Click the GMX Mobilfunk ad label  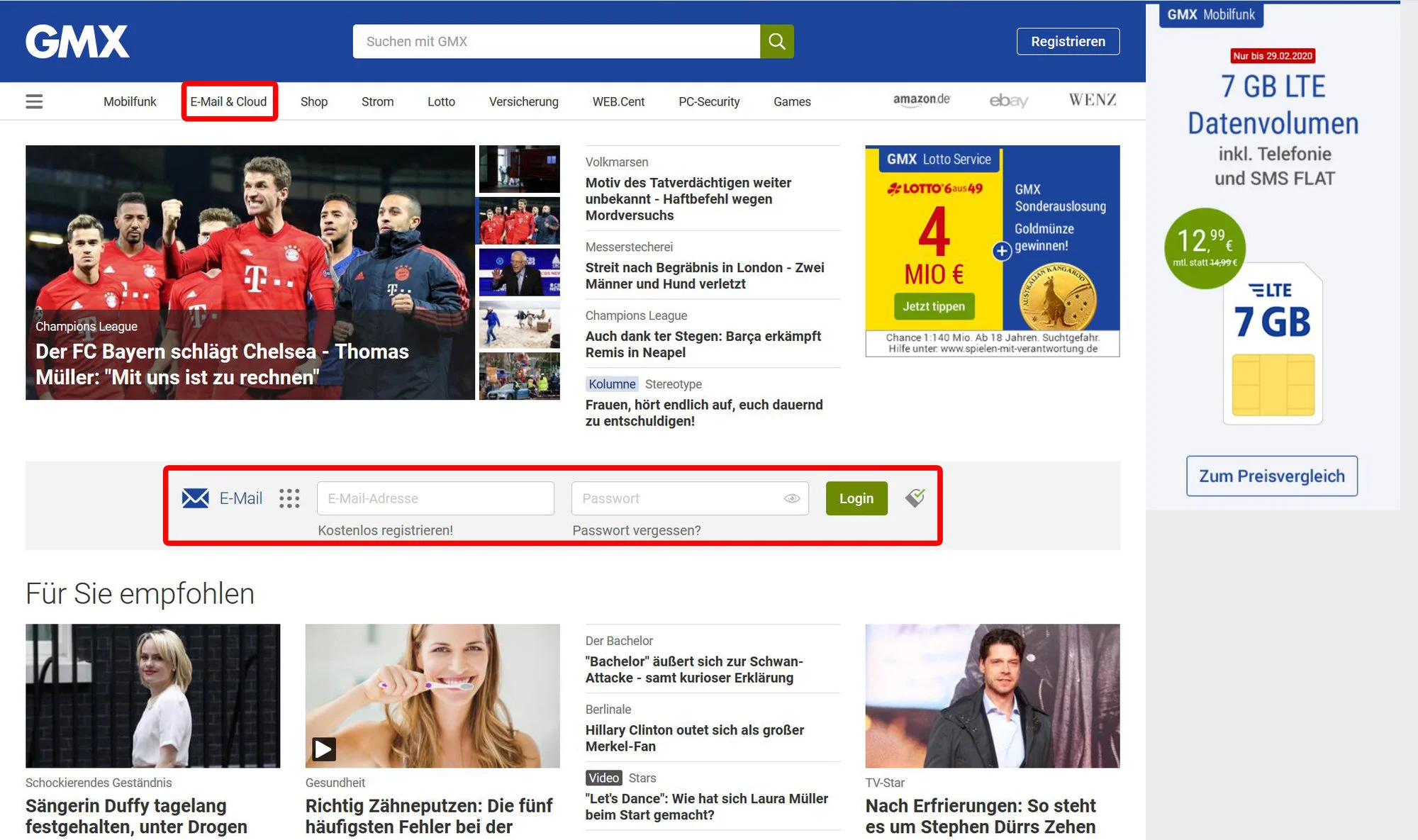tap(1211, 14)
